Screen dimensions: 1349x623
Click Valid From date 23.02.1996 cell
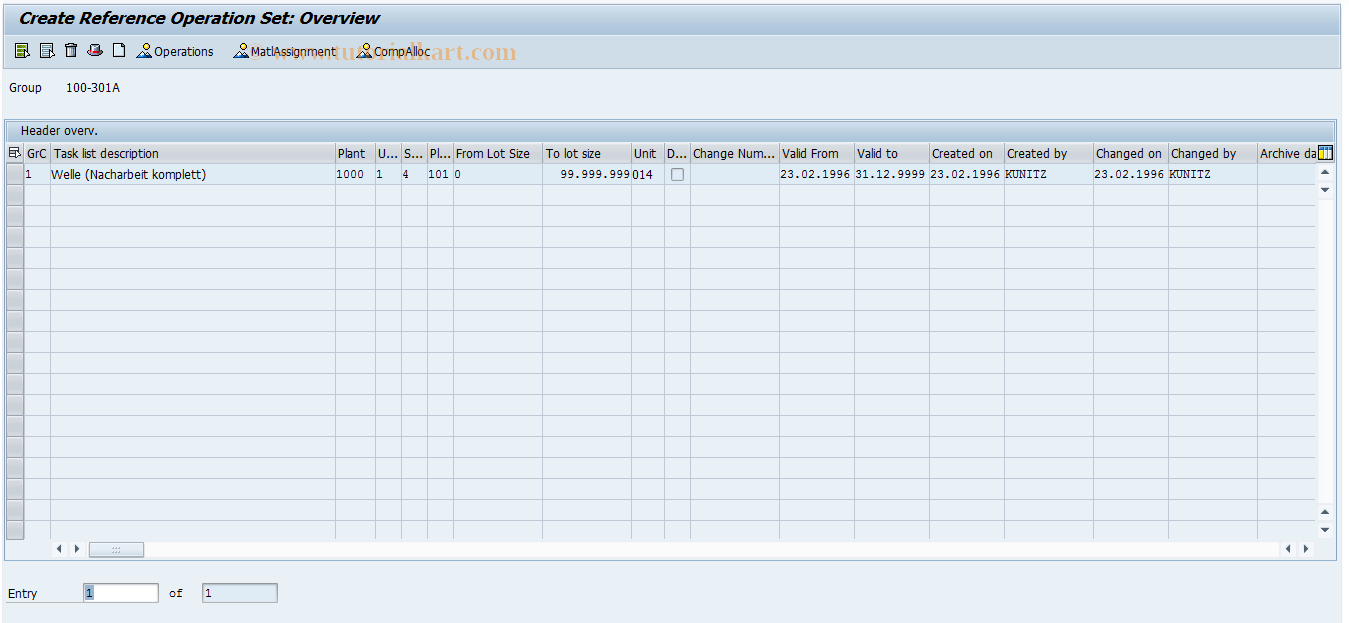click(817, 174)
